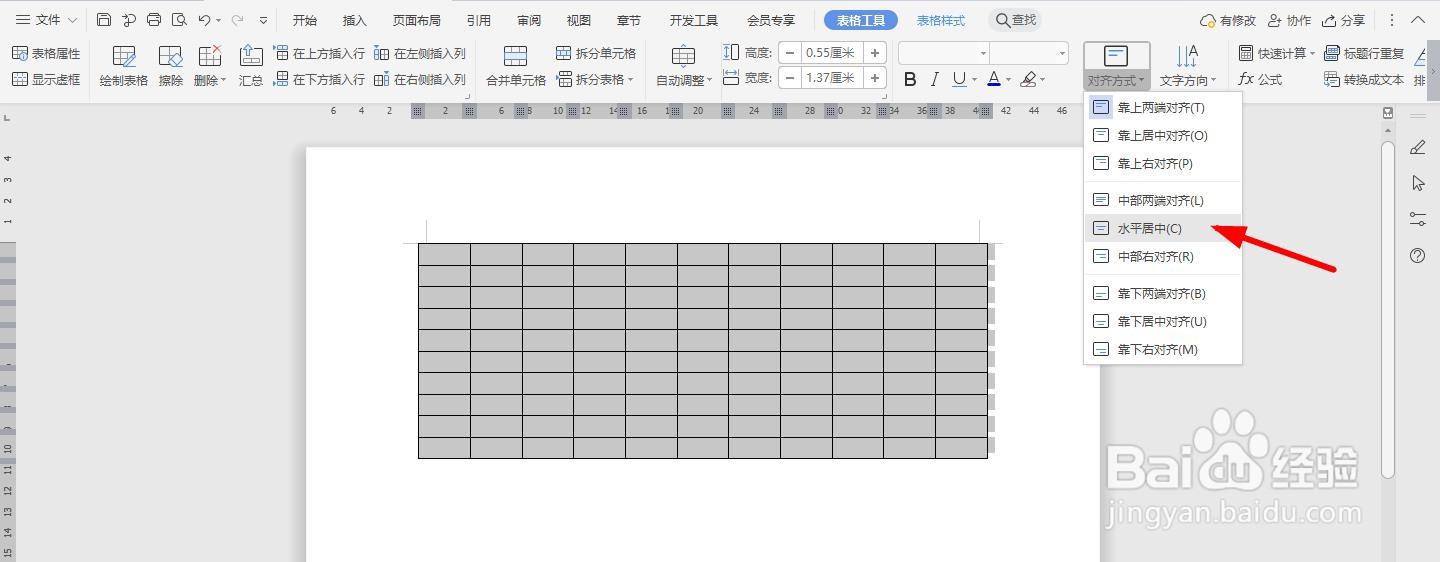This screenshot has width=1440, height=562.
Task: Choose Bottom Right alignment (靠下右对齐)
Action: [1163, 349]
